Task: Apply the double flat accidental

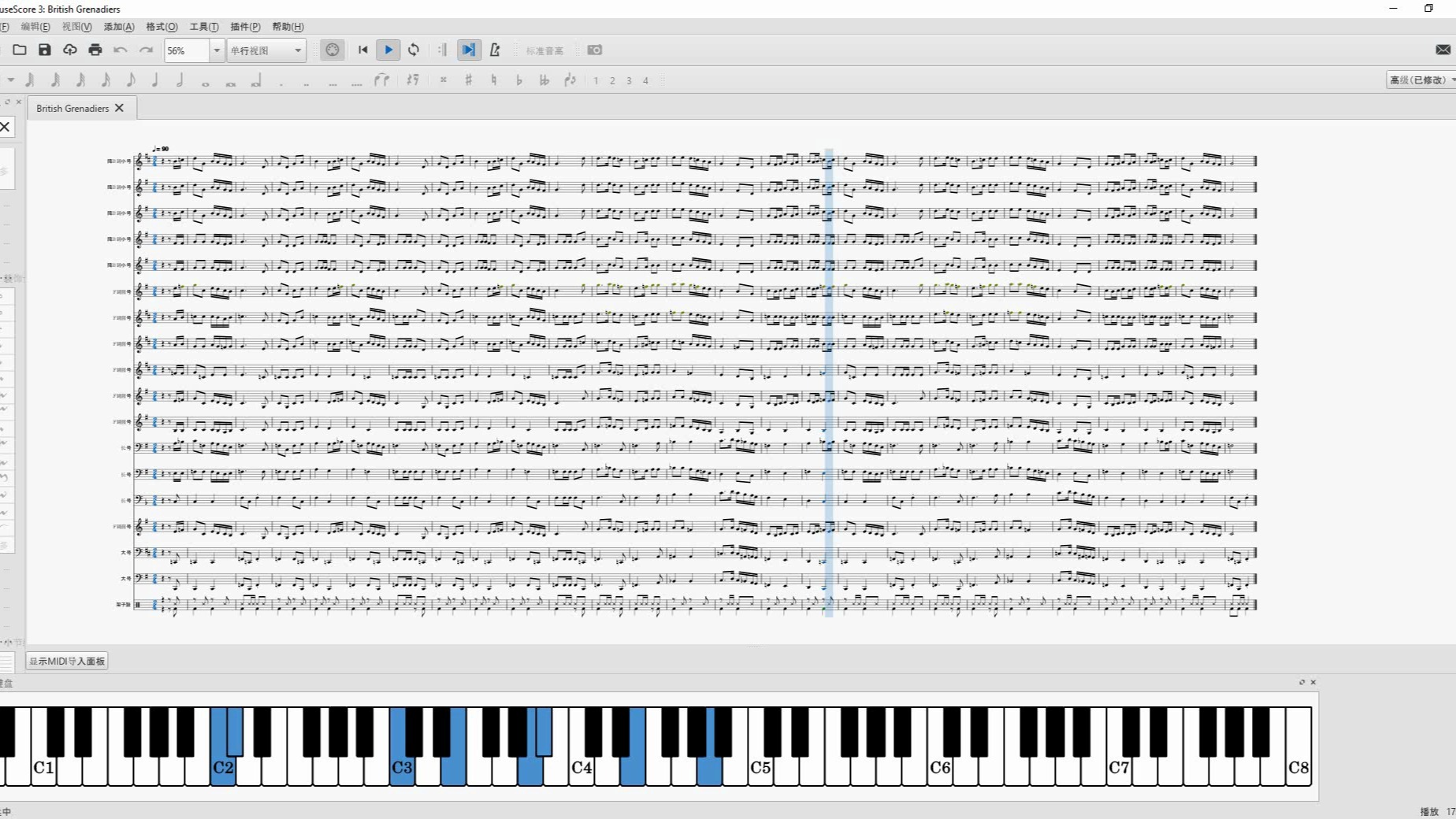Action: 544,80
